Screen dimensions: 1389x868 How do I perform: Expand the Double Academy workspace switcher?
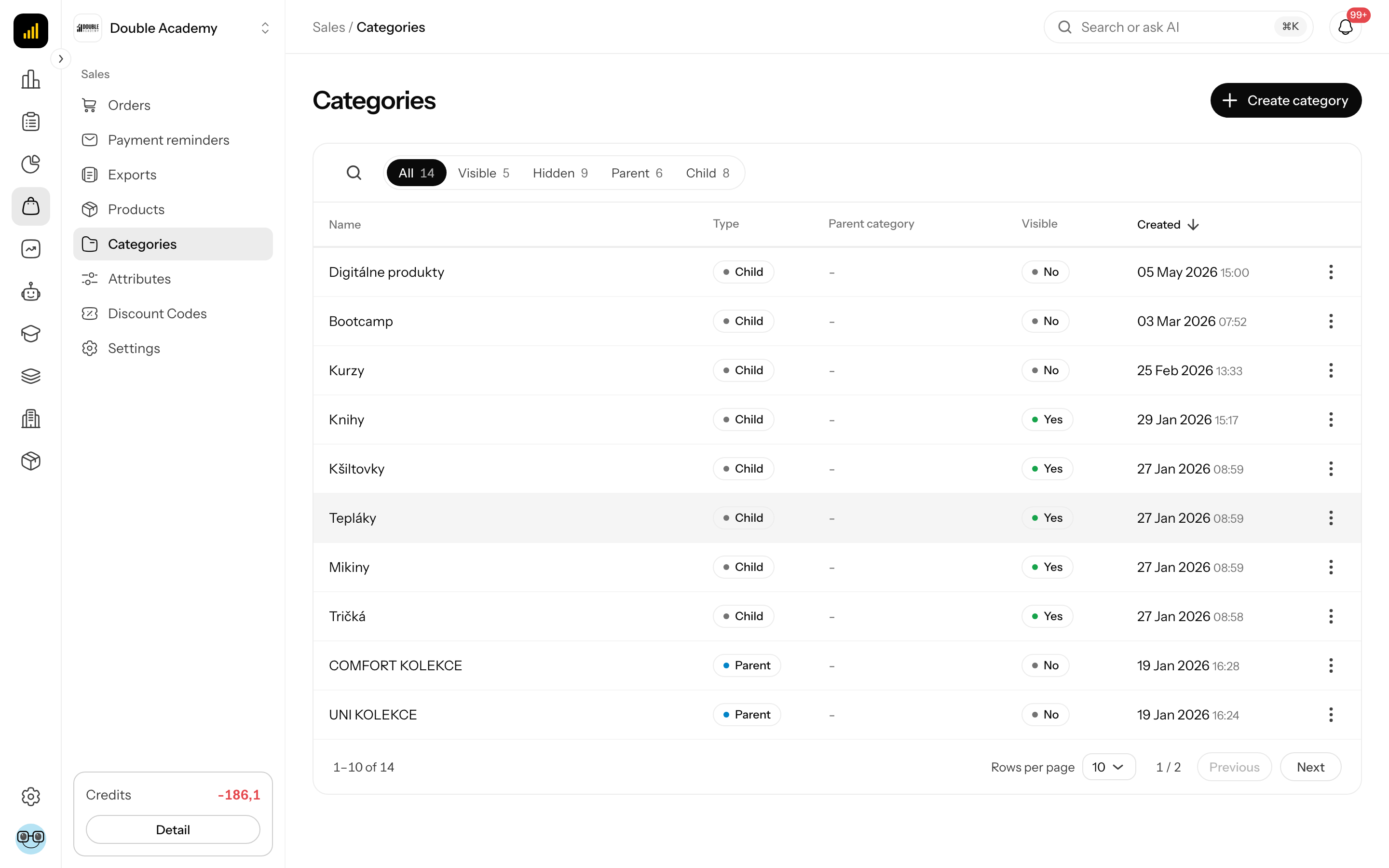[173, 28]
